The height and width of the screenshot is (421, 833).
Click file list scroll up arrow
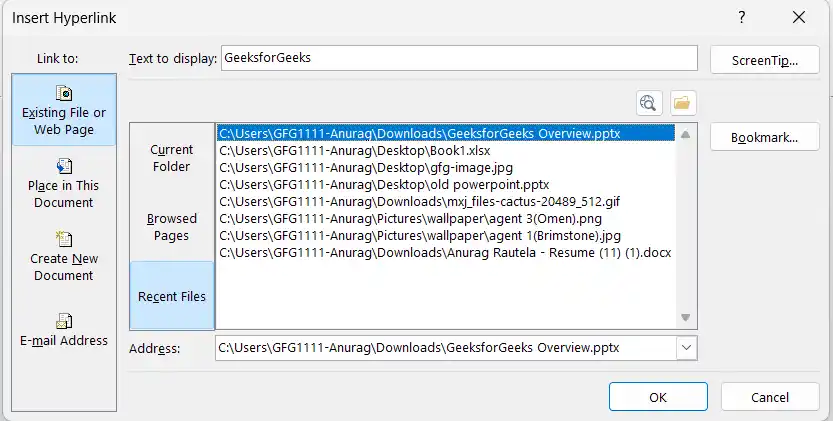click(685, 134)
